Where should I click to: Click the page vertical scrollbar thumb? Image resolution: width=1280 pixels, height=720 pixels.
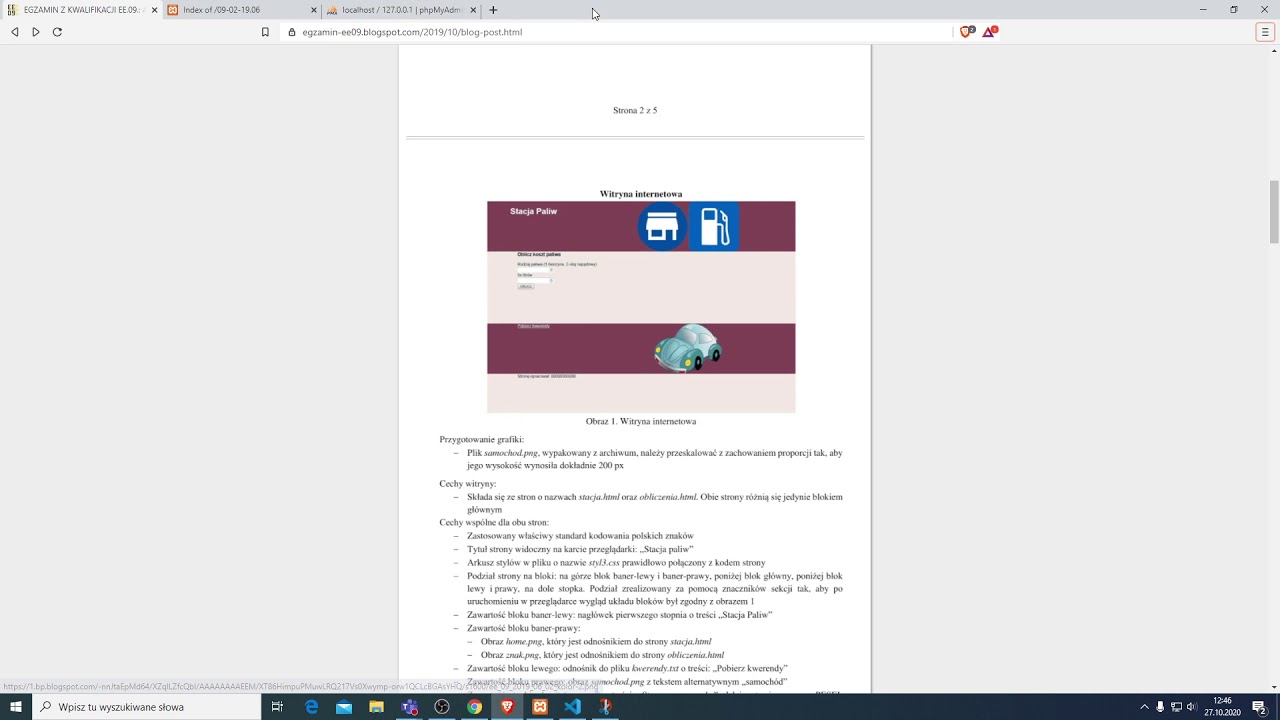pyautogui.click(x=1274, y=211)
